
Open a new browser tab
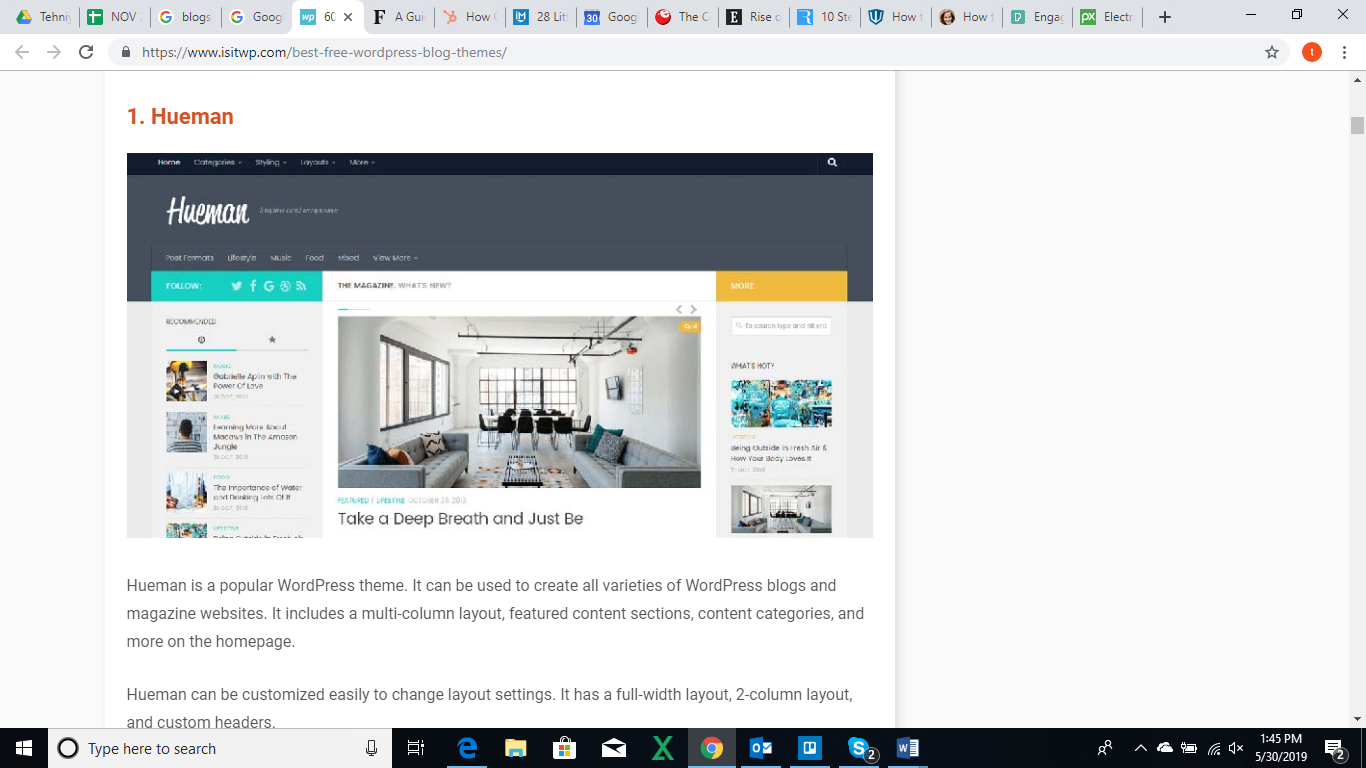(1165, 17)
